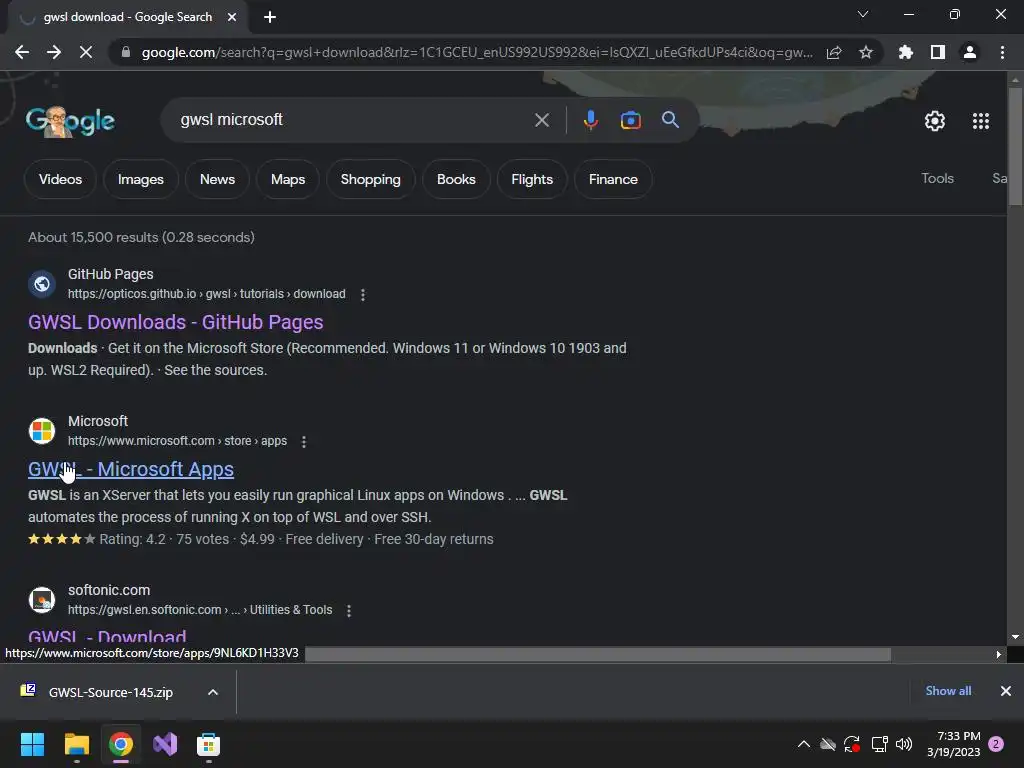Screen dimensions: 1024x768
Task: Stop loading the page
Action: [x=86, y=52]
